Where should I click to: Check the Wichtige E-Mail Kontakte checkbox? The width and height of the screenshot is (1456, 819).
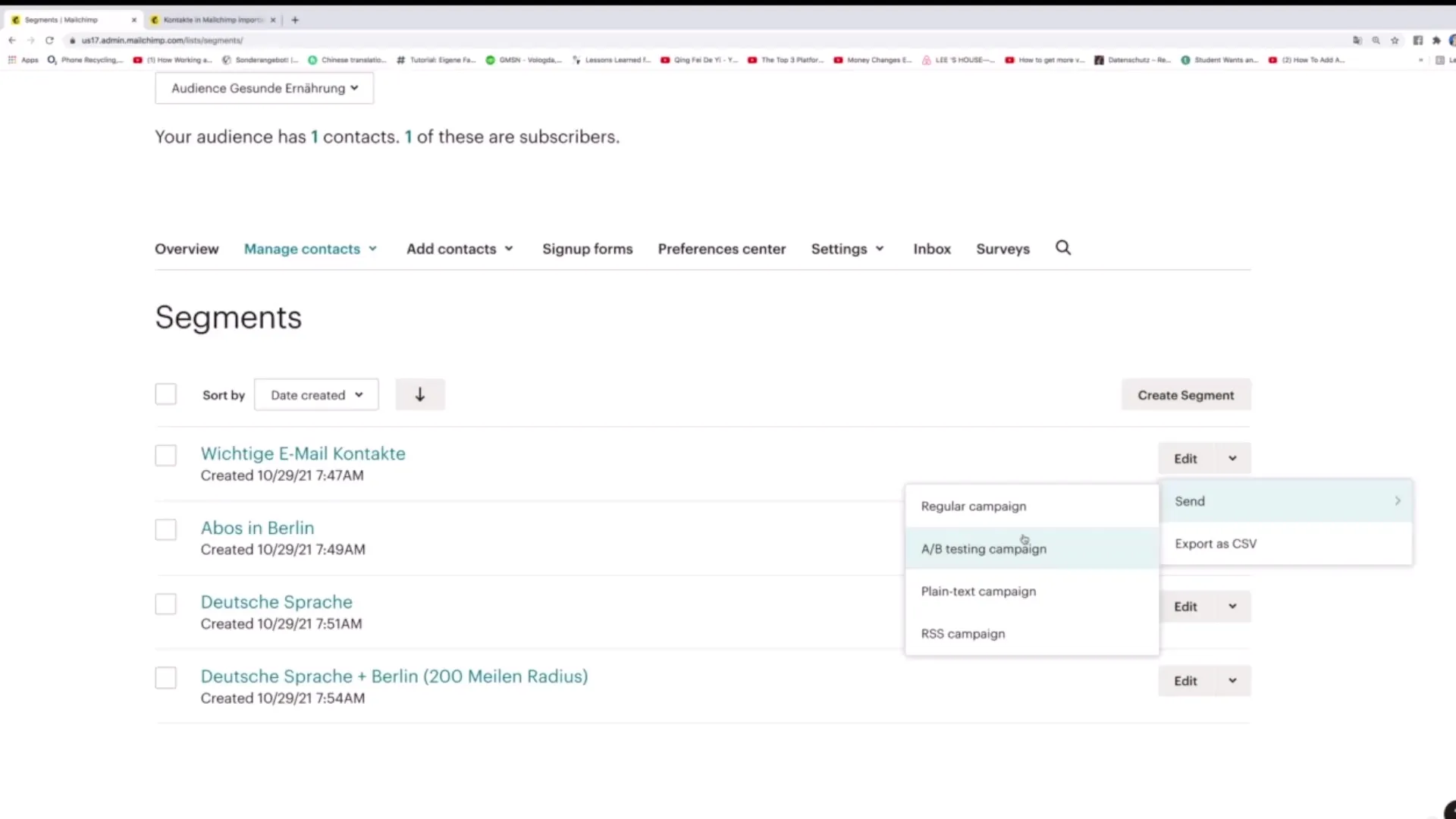click(x=165, y=456)
